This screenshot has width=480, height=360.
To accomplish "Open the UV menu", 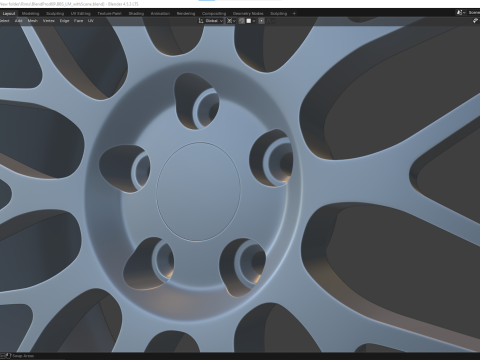I will point(91,21).
